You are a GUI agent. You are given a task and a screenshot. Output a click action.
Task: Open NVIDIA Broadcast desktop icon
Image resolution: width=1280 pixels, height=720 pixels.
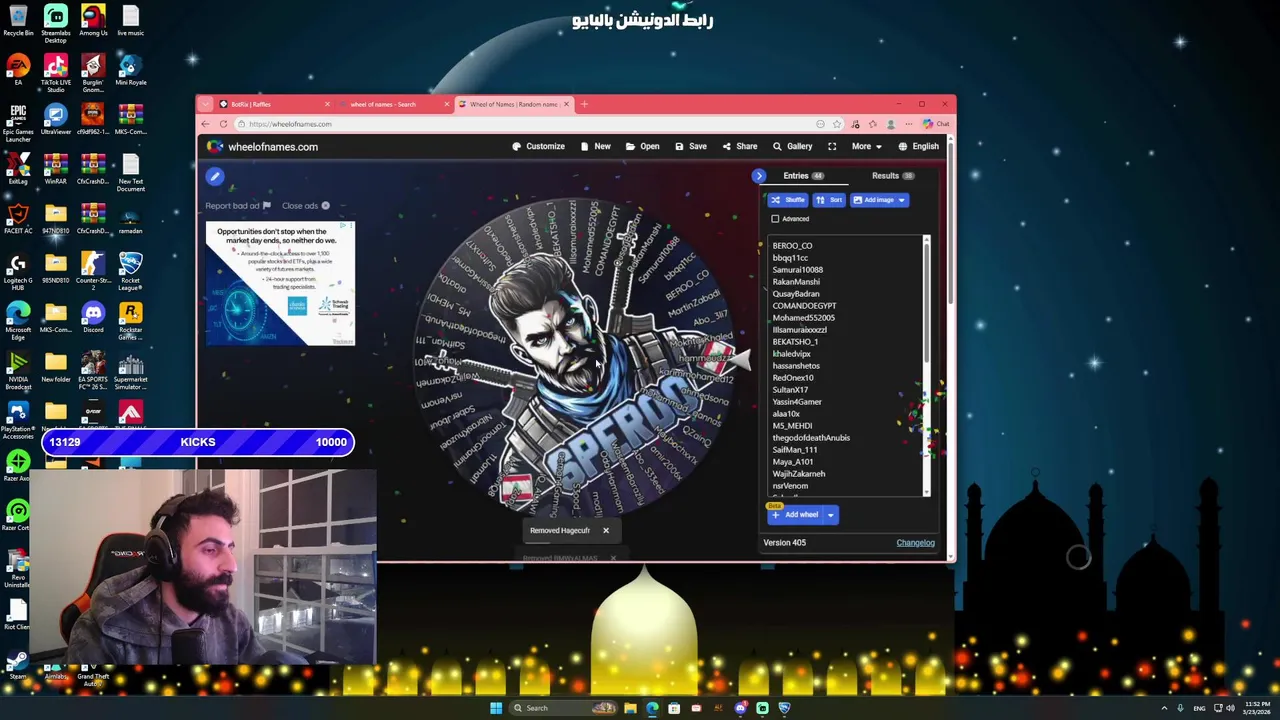18,370
